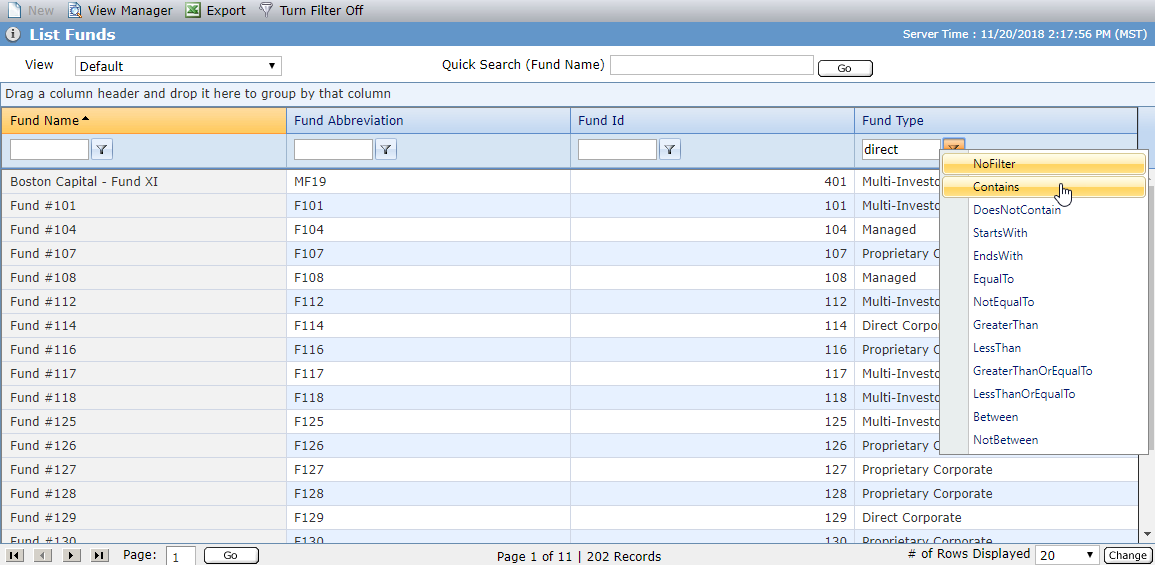Go to the previous page

point(43,555)
